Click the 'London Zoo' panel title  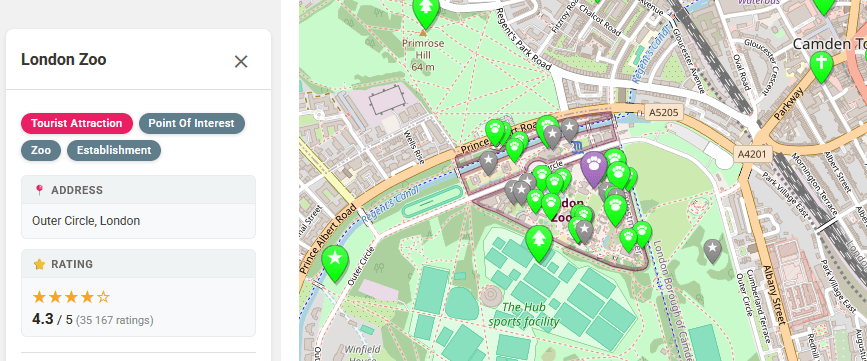pos(64,60)
